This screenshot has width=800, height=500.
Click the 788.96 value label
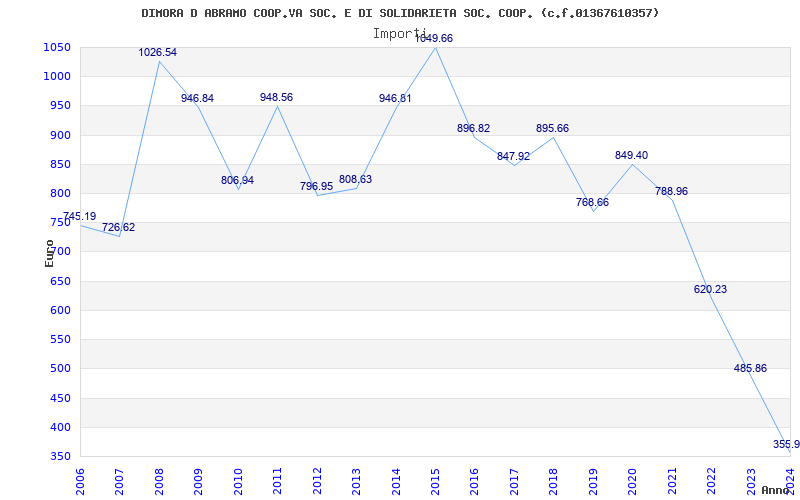[x=671, y=191]
